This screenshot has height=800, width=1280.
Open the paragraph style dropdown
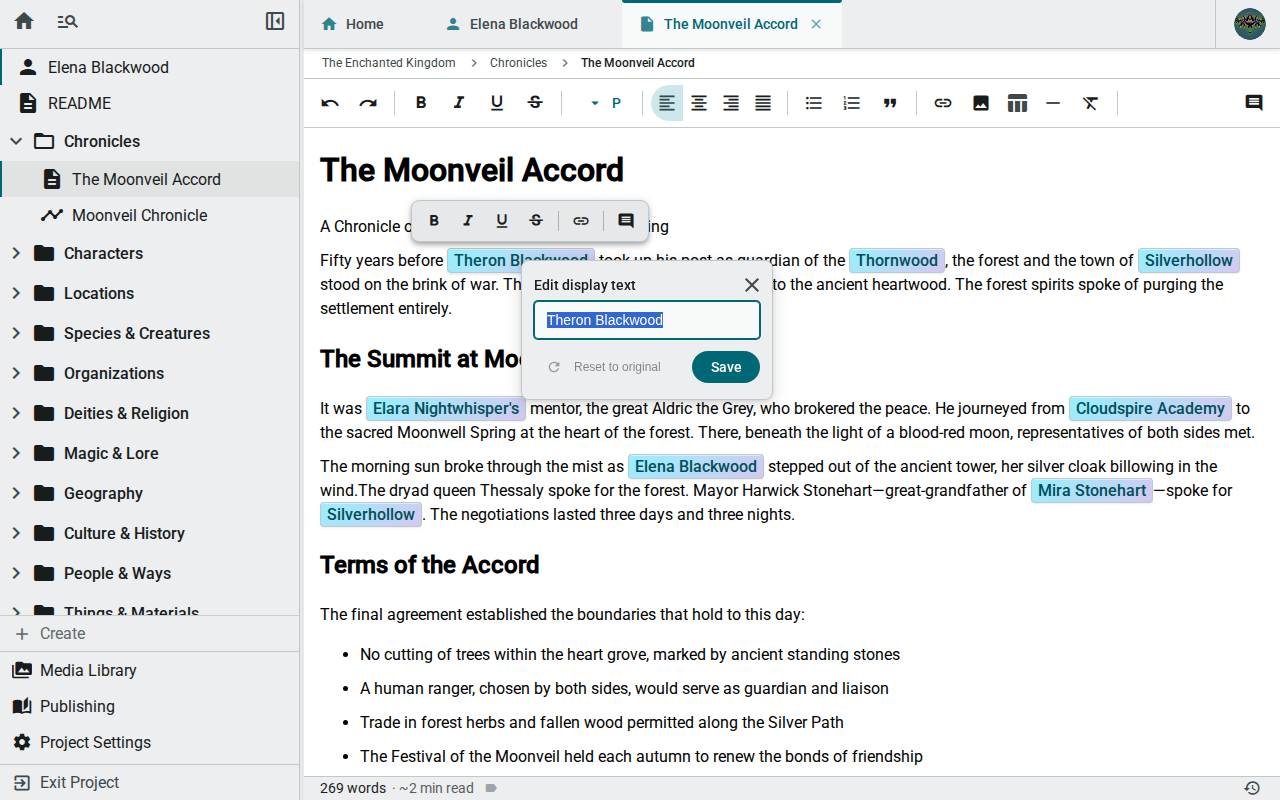[x=605, y=103]
